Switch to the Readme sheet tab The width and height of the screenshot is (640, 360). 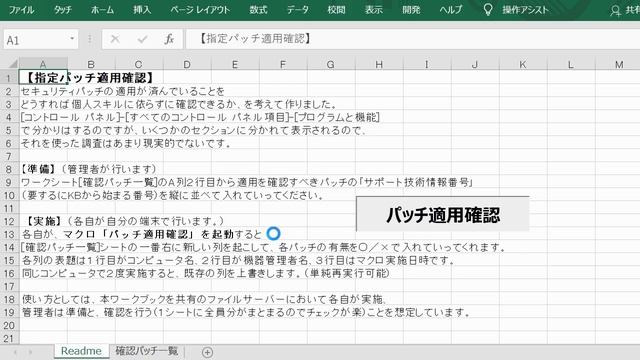click(x=81, y=351)
